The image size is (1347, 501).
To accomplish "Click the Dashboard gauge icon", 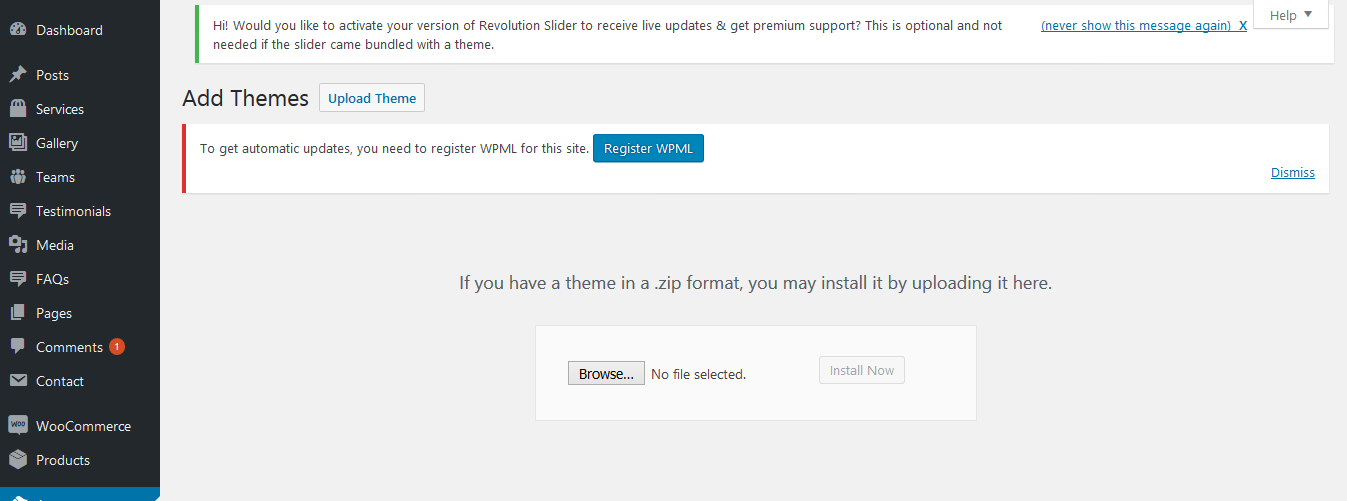I will click(x=18, y=30).
